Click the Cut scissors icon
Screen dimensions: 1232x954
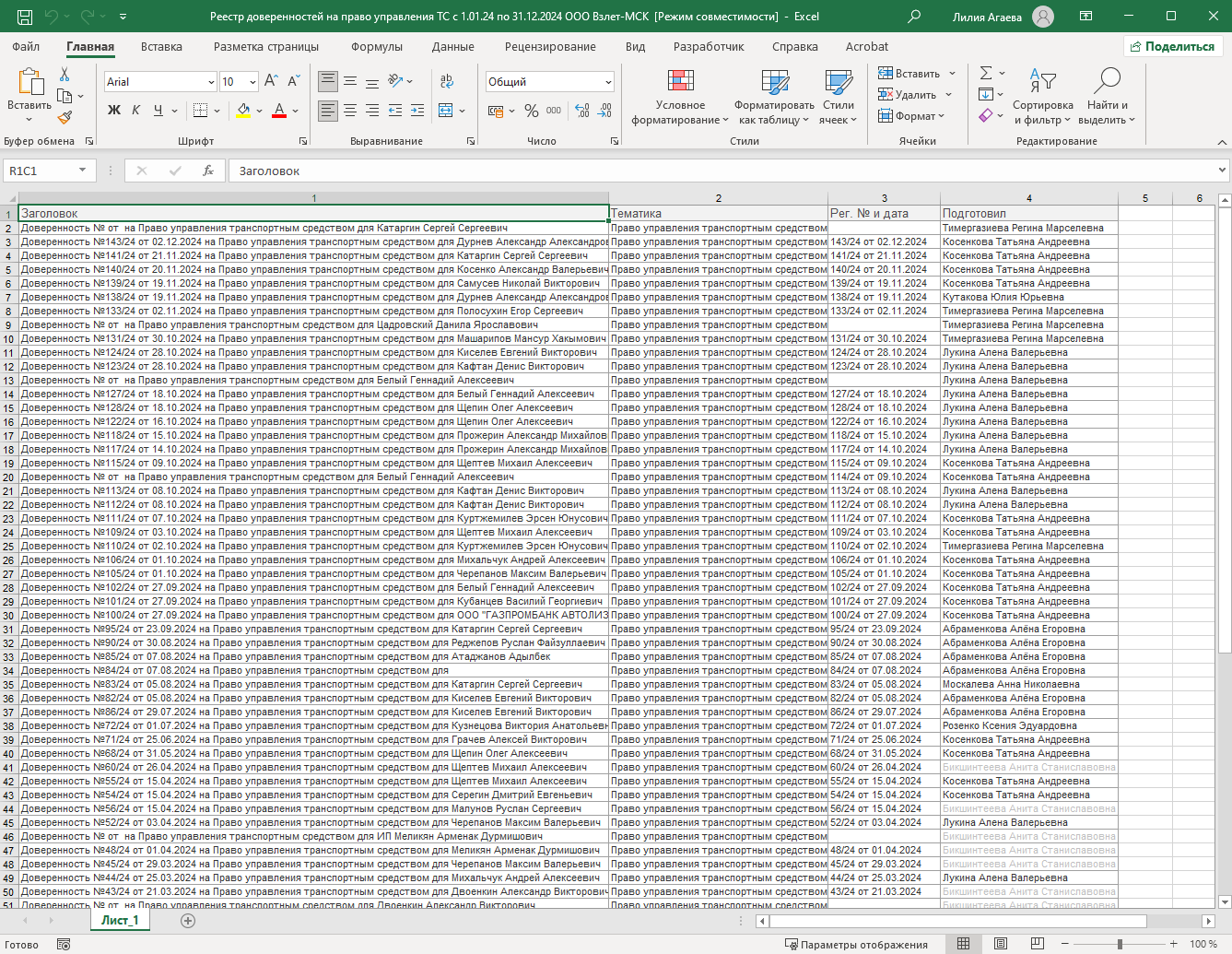[65, 75]
